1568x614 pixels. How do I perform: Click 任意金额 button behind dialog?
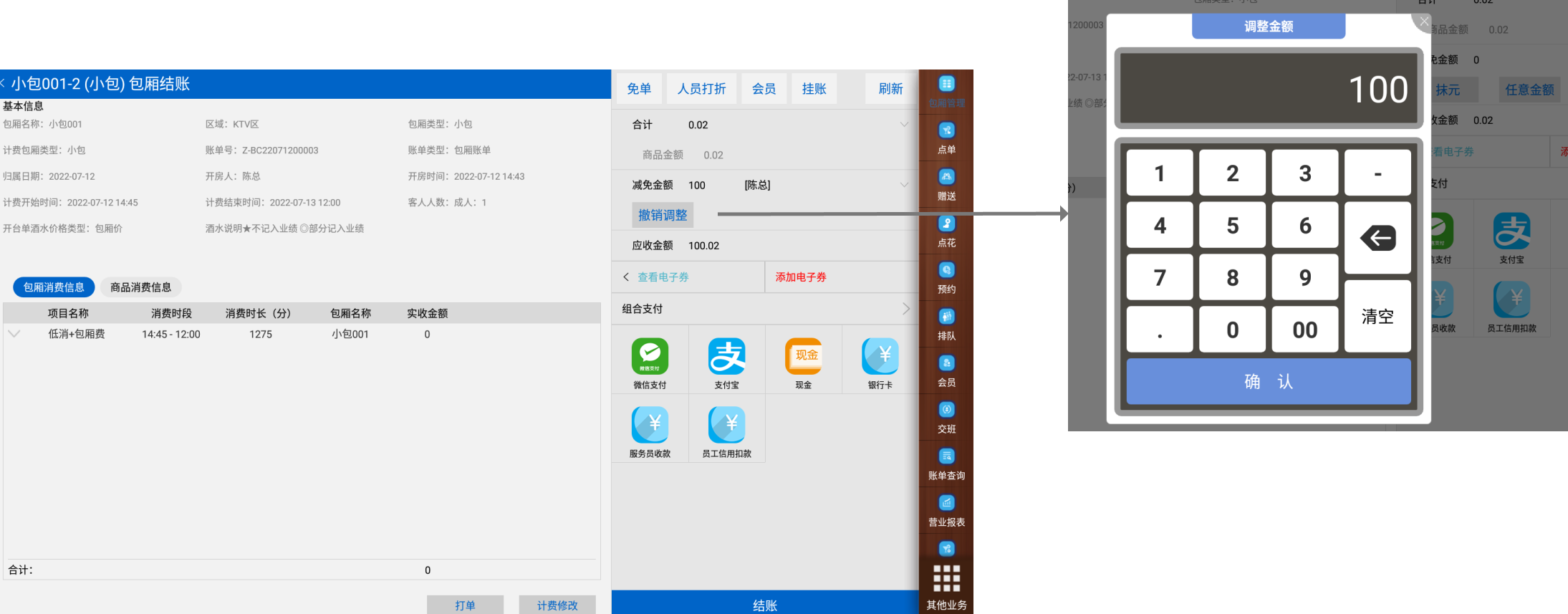tap(1529, 90)
